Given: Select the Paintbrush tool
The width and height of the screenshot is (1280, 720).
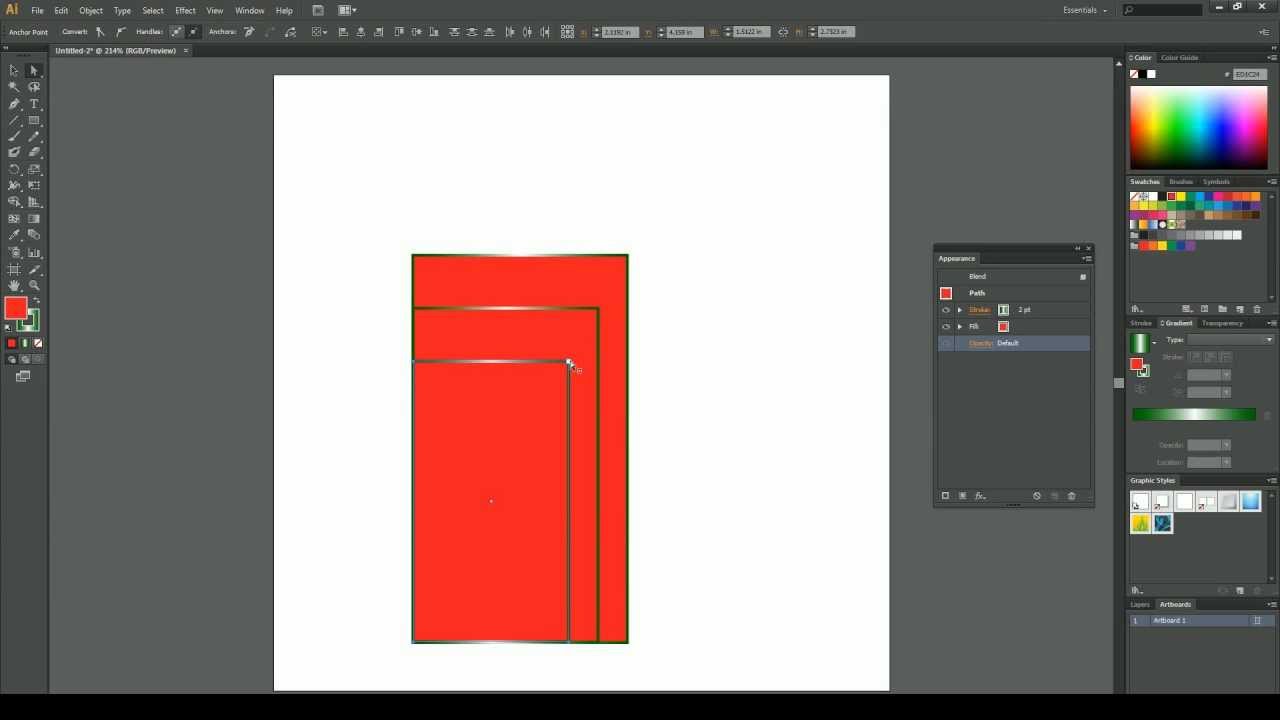Looking at the screenshot, I should pyautogui.click(x=14, y=136).
